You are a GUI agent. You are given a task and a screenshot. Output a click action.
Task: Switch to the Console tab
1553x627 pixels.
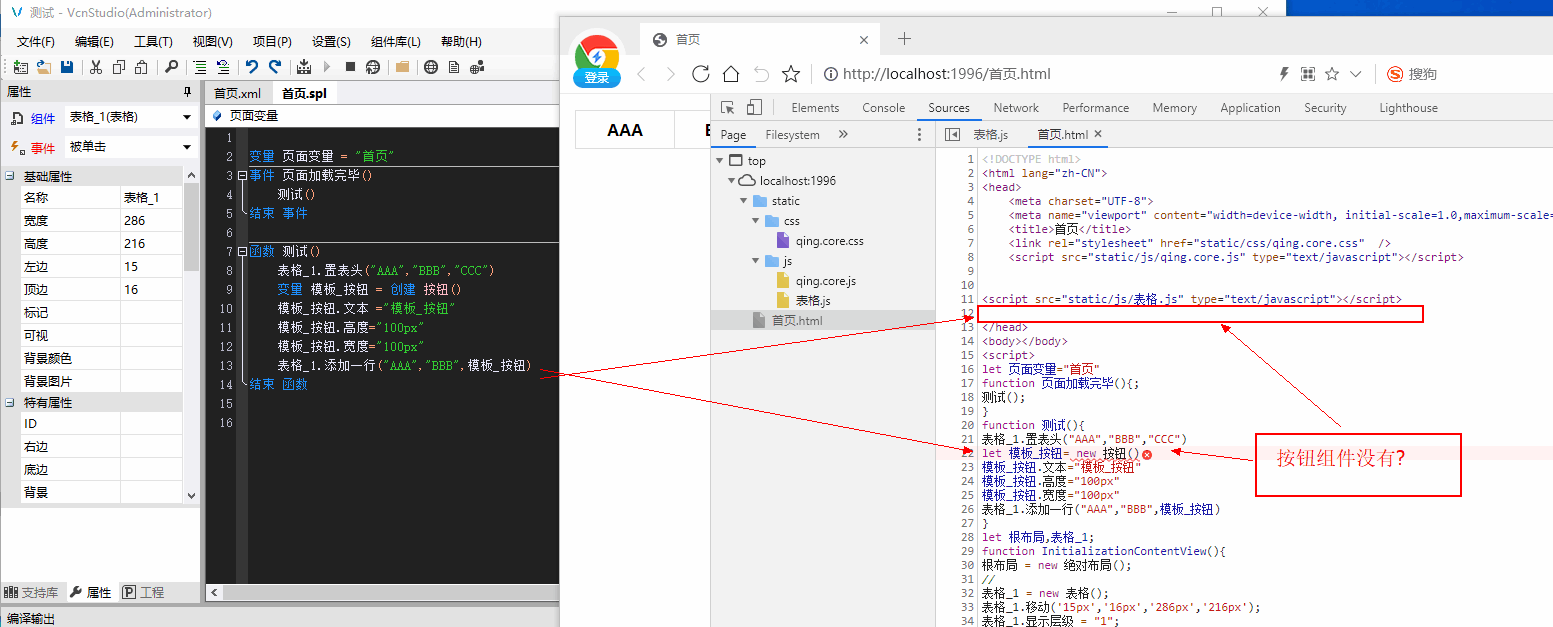point(883,108)
